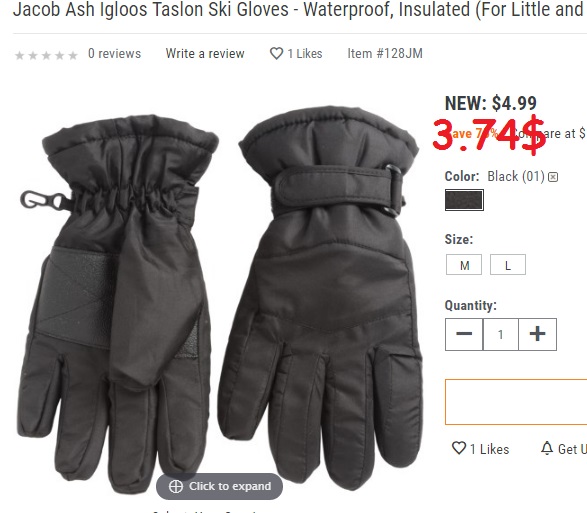Click the bottom heart Likes icon
The image size is (587, 513).
[459, 448]
